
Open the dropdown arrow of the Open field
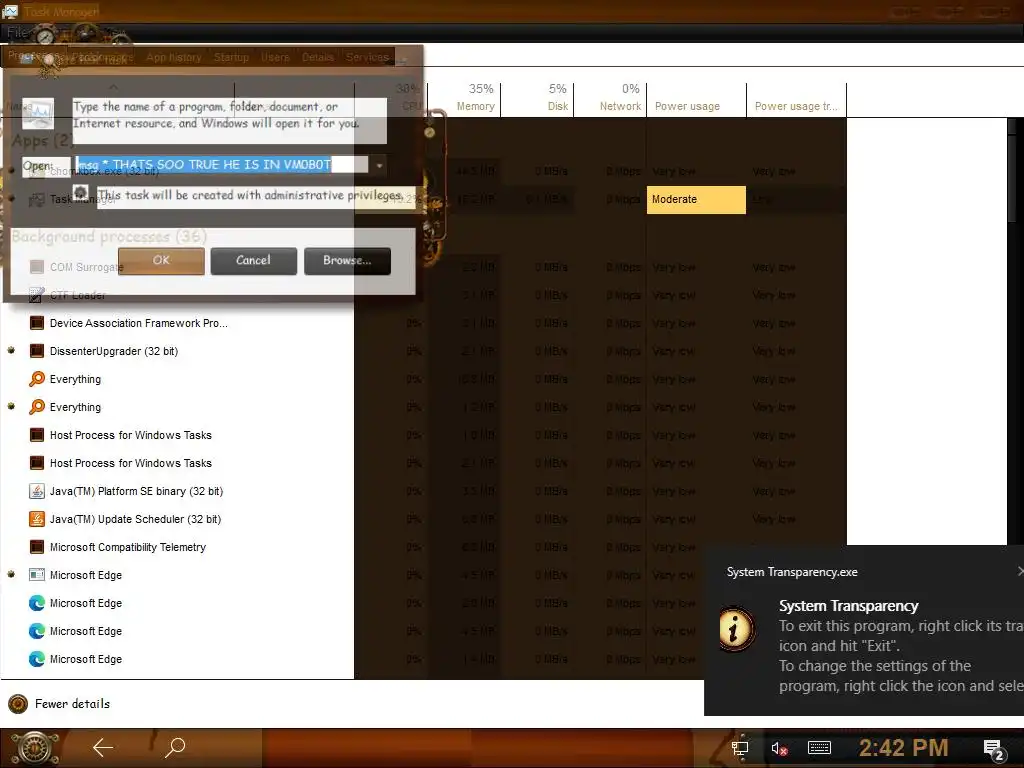pyautogui.click(x=379, y=165)
